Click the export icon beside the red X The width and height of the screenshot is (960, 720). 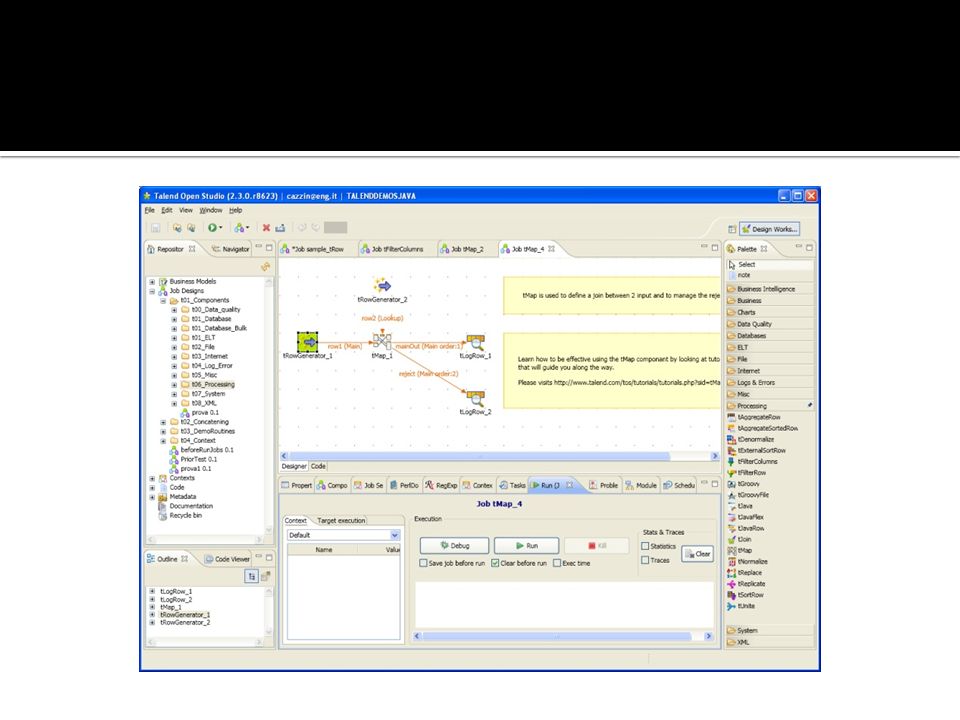280,228
